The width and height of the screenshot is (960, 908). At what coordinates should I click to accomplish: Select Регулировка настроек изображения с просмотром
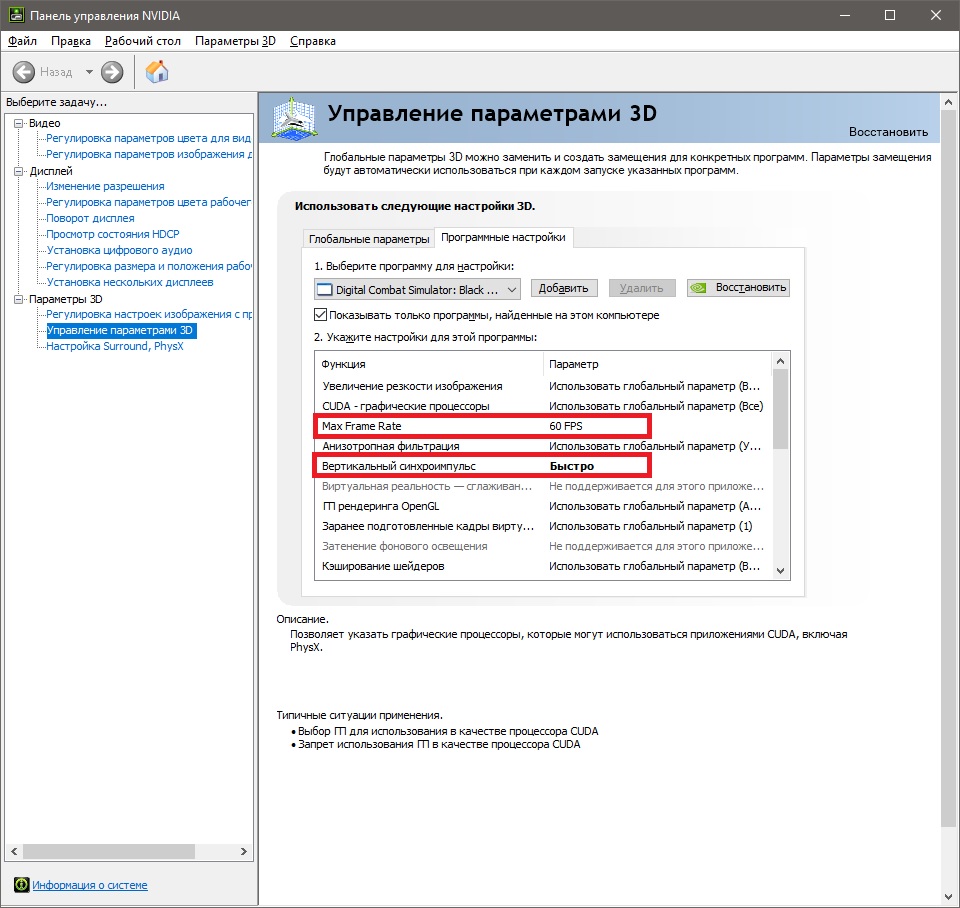[149, 314]
